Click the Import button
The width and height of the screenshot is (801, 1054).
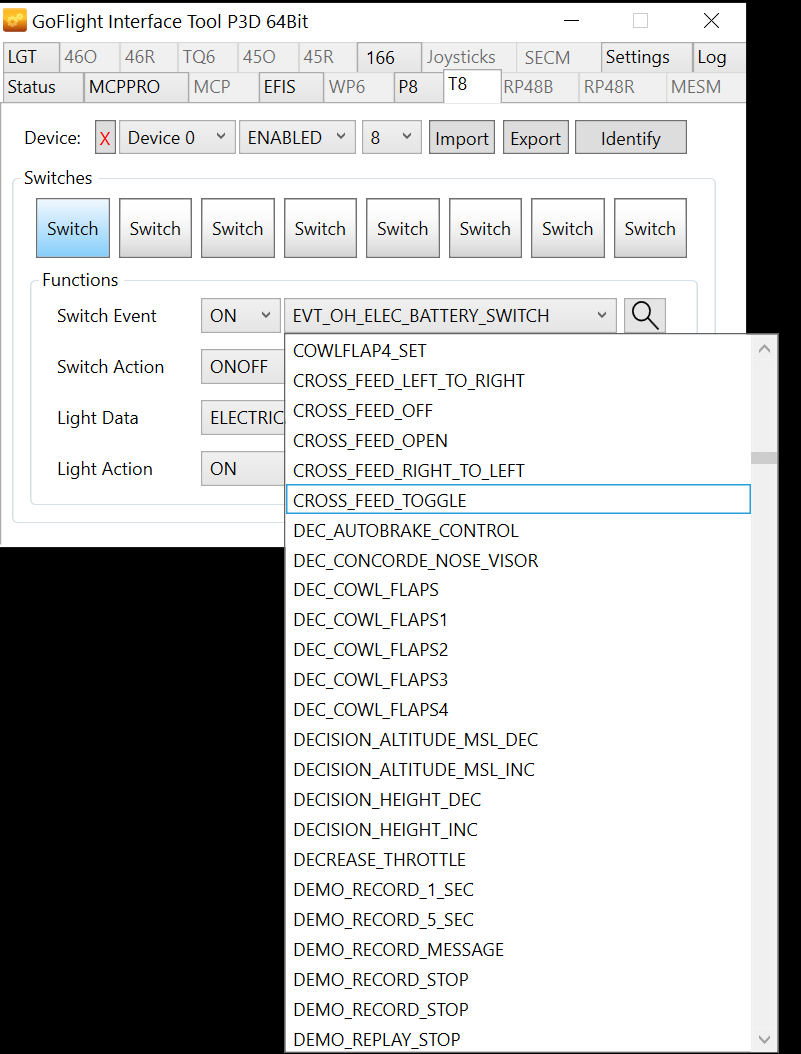(x=462, y=139)
